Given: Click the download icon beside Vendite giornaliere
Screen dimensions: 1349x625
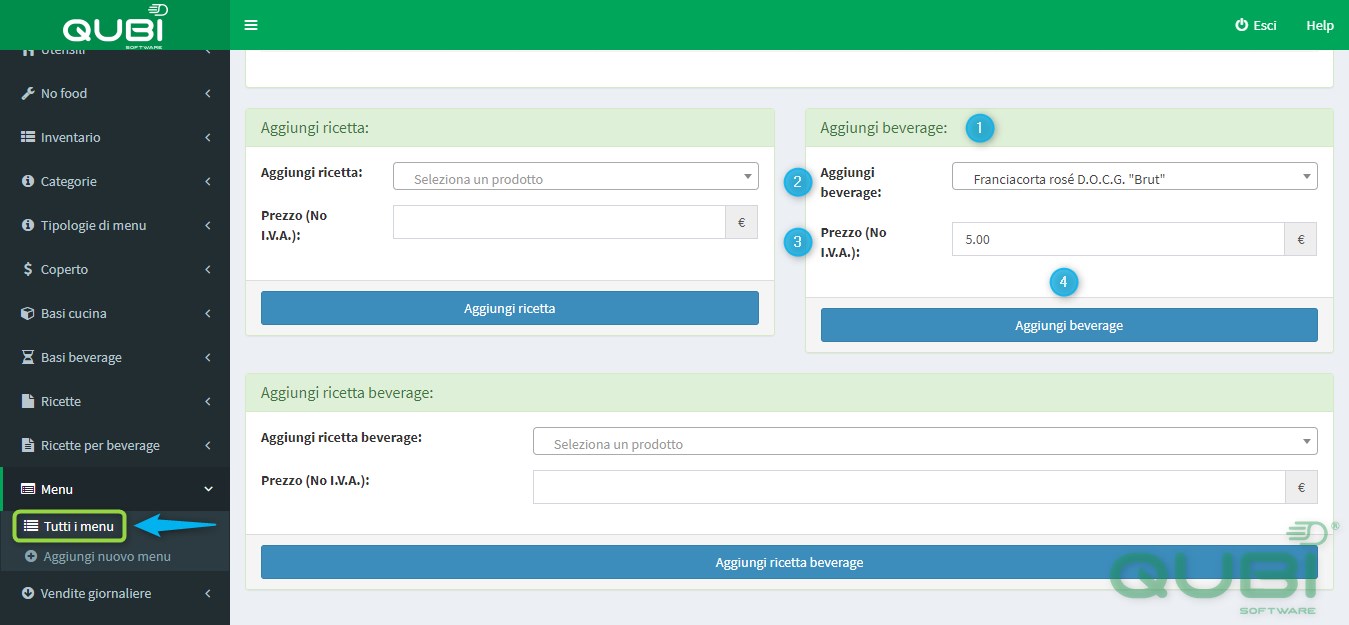Looking at the screenshot, I should [x=28, y=593].
